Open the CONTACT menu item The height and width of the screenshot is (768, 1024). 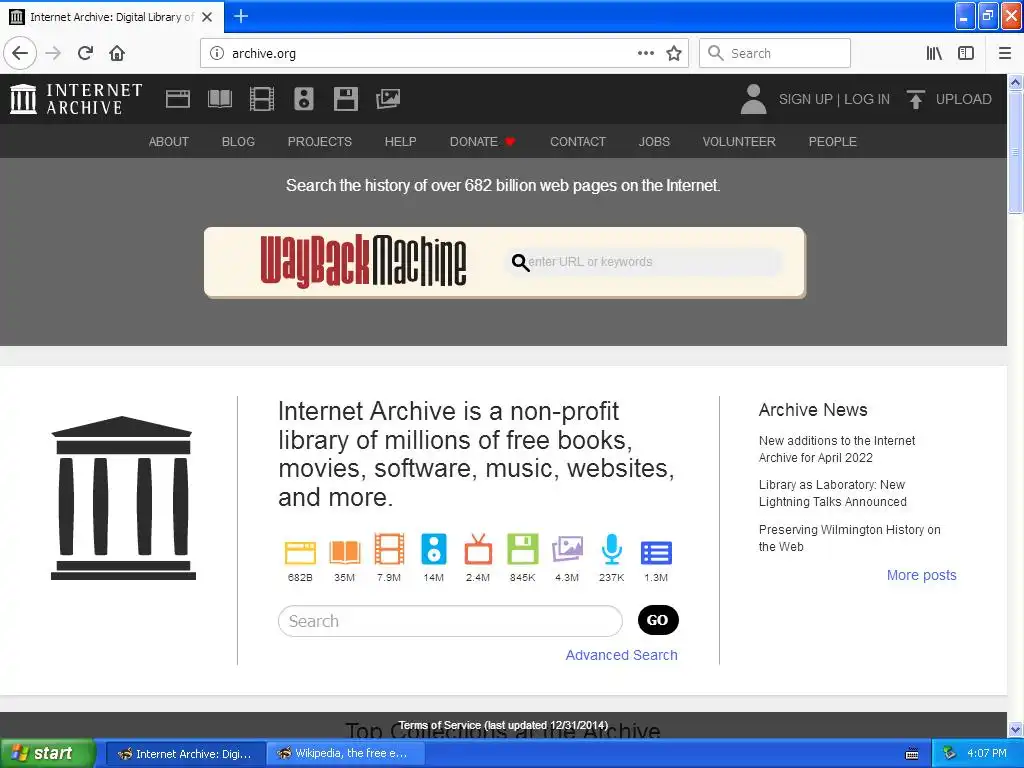pyautogui.click(x=578, y=142)
